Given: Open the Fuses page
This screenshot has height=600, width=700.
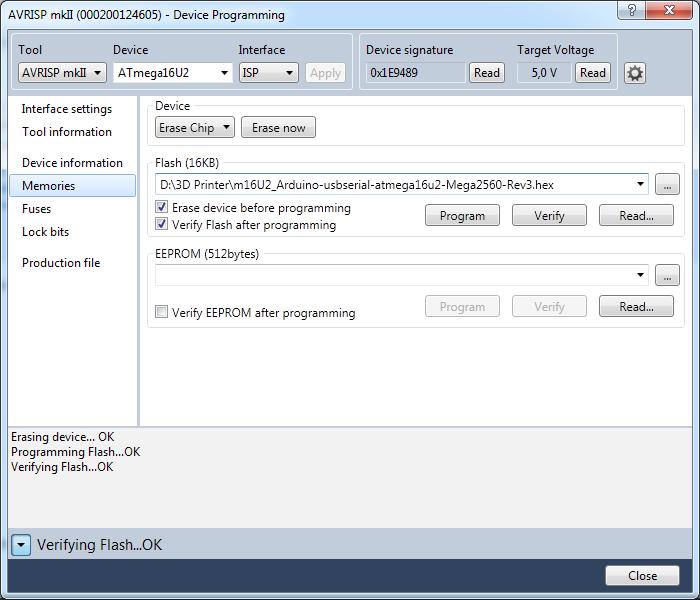Looking at the screenshot, I should [37, 209].
